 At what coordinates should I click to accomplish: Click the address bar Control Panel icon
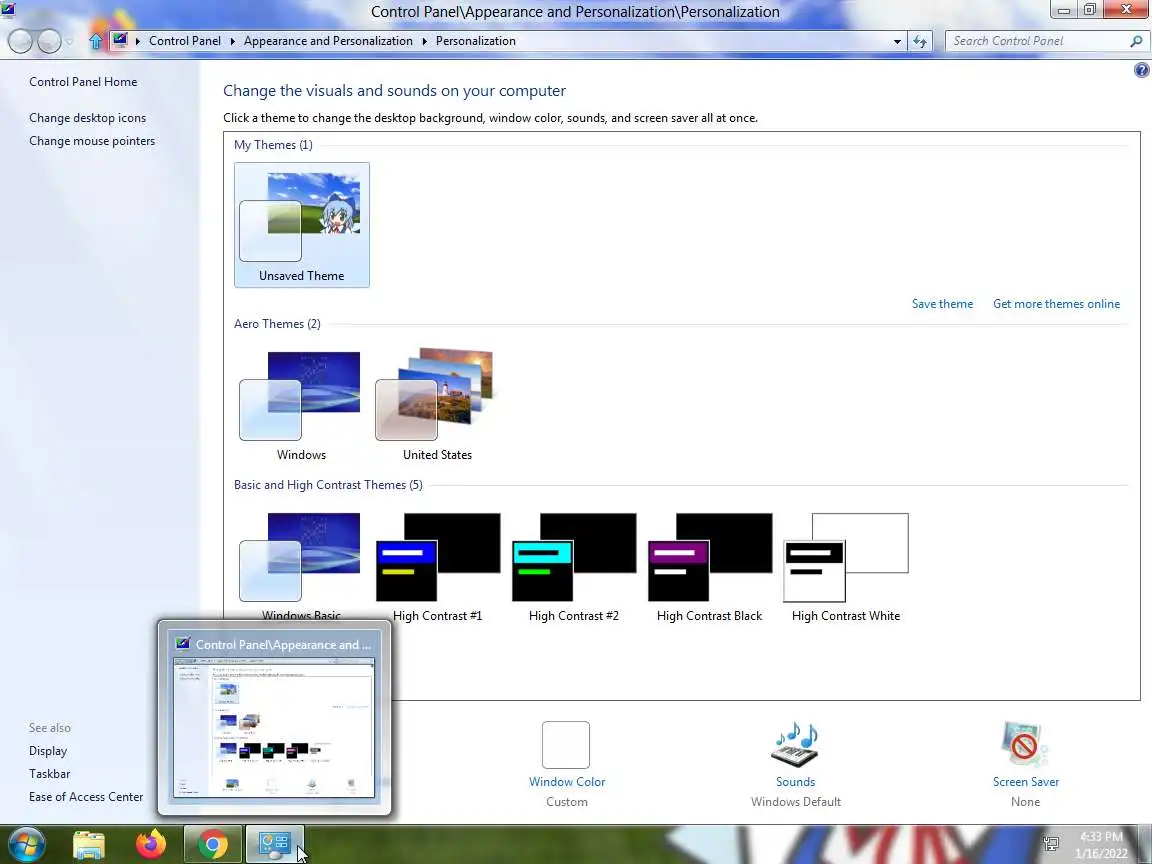click(x=120, y=40)
